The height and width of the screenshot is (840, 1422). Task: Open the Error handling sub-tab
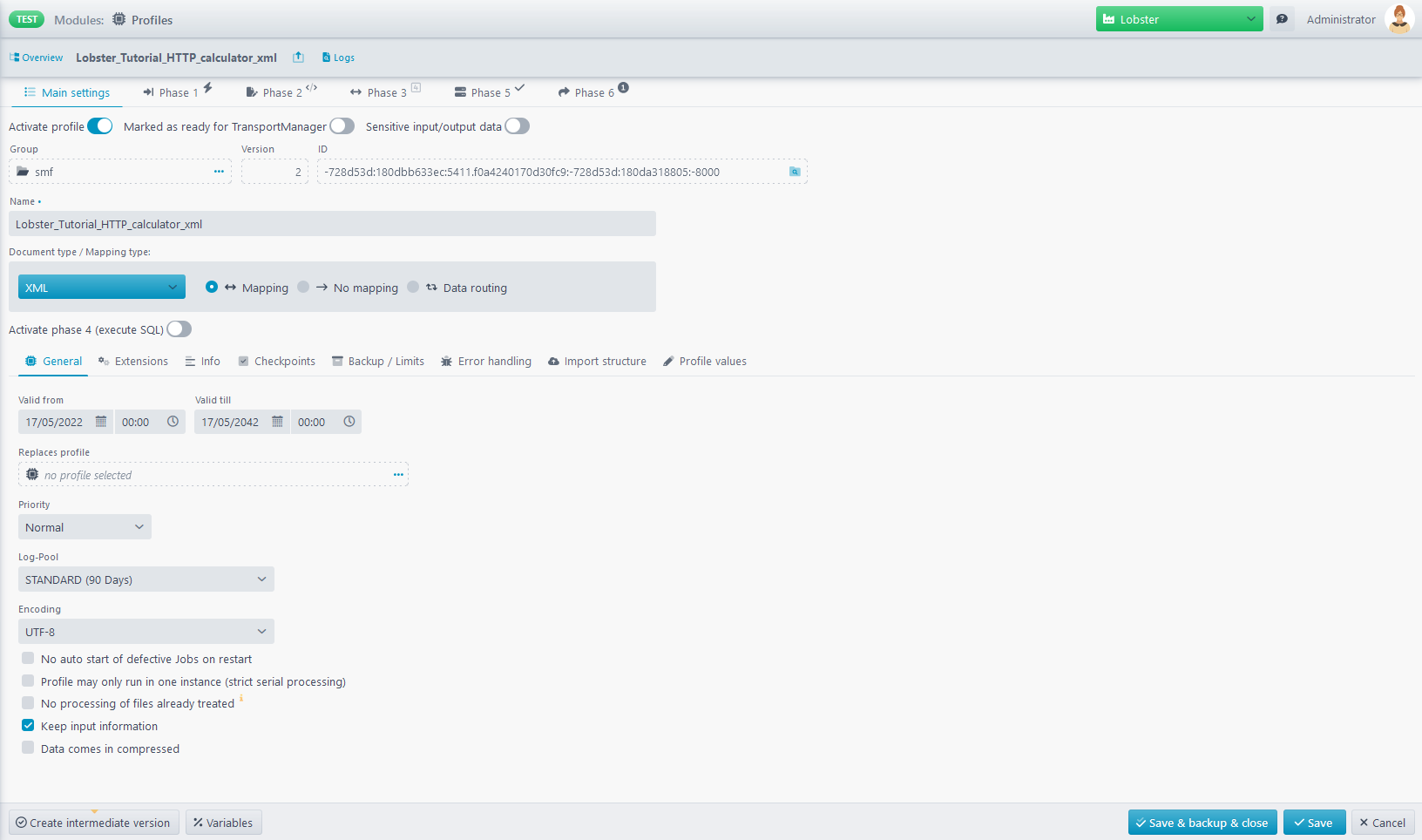486,361
